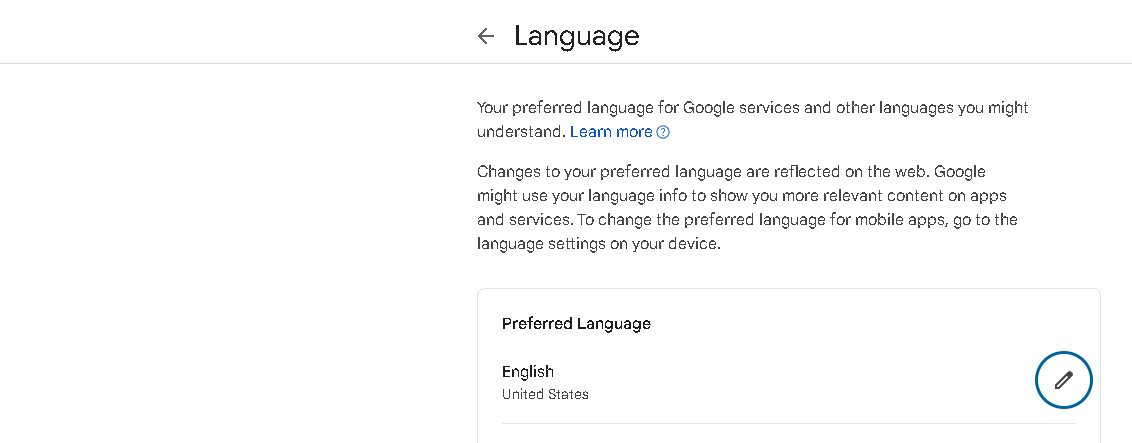The image size is (1132, 443).
Task: Click the line starting 'Your preferred language for Google'
Action: 752,107
